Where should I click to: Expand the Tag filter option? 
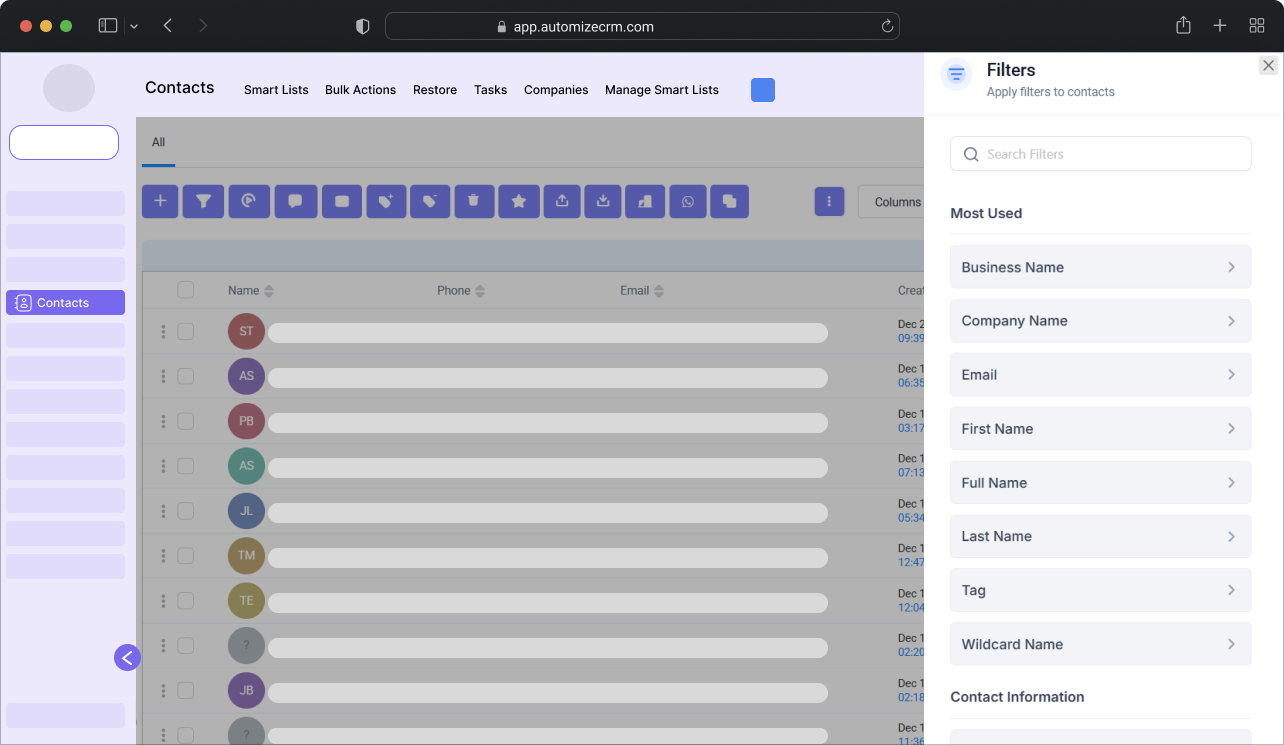1100,590
